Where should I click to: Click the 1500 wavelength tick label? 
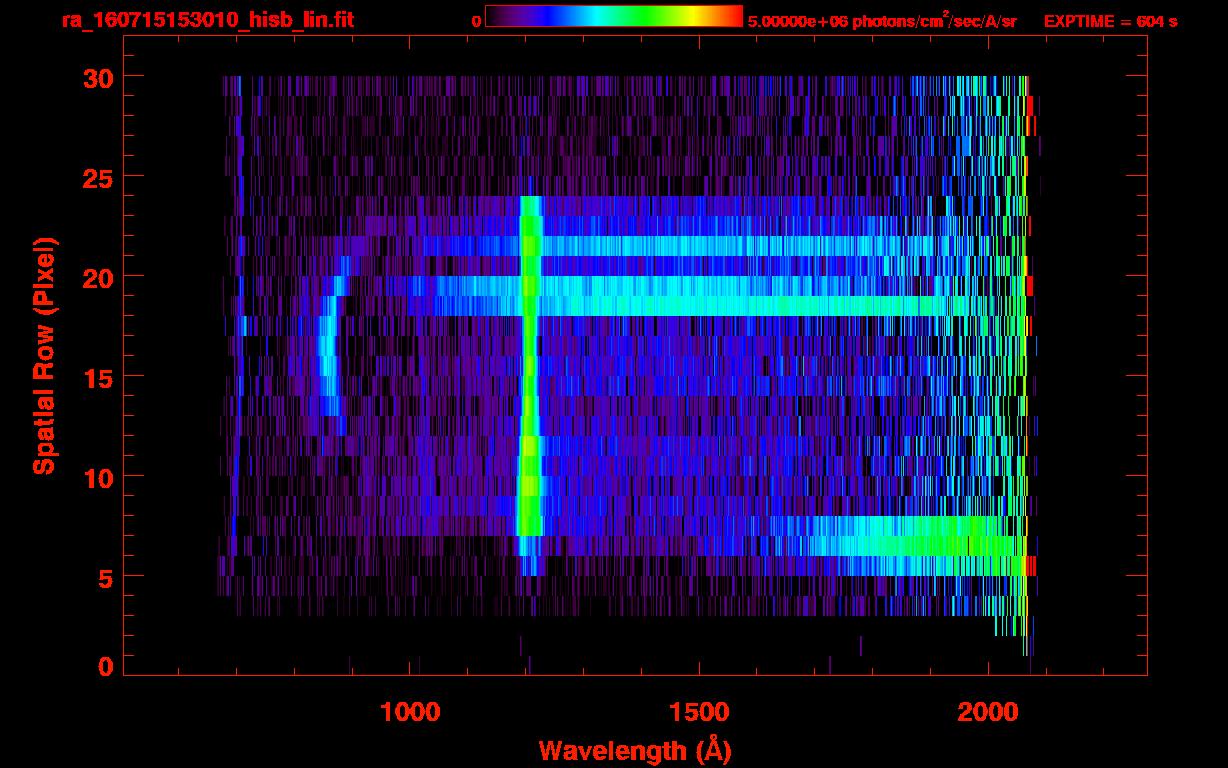point(699,711)
